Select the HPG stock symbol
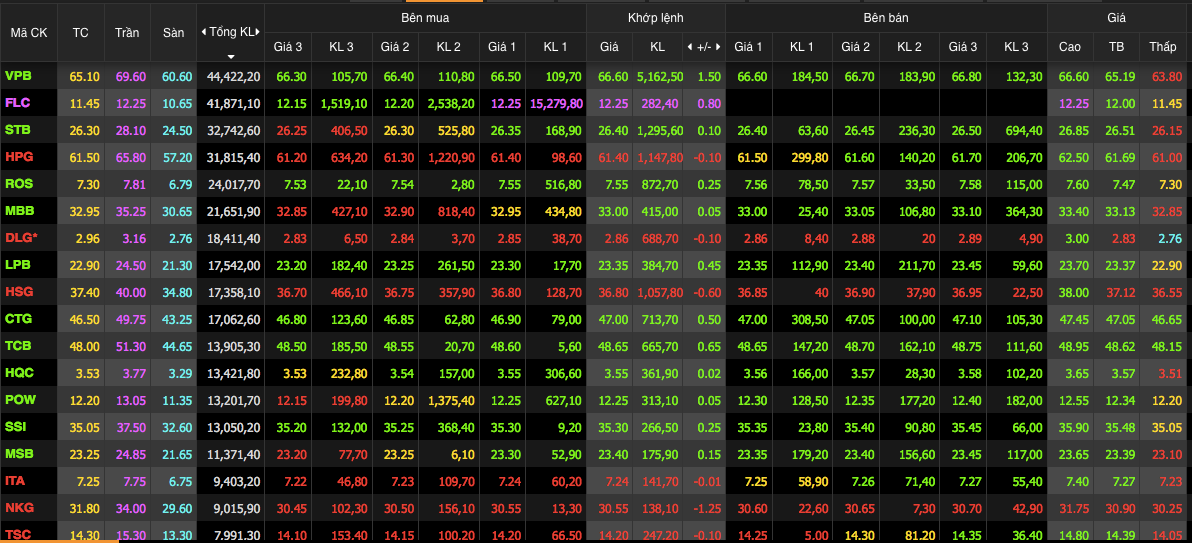 pos(18,157)
